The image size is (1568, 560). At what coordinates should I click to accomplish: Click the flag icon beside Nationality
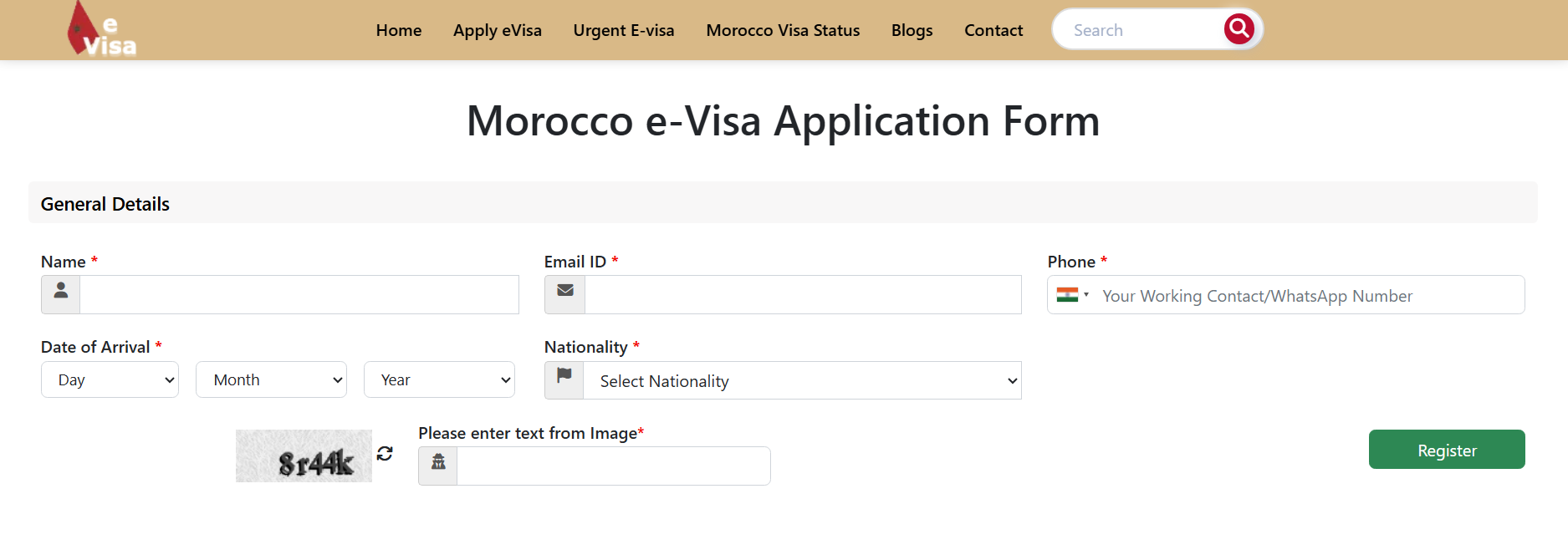tap(564, 379)
